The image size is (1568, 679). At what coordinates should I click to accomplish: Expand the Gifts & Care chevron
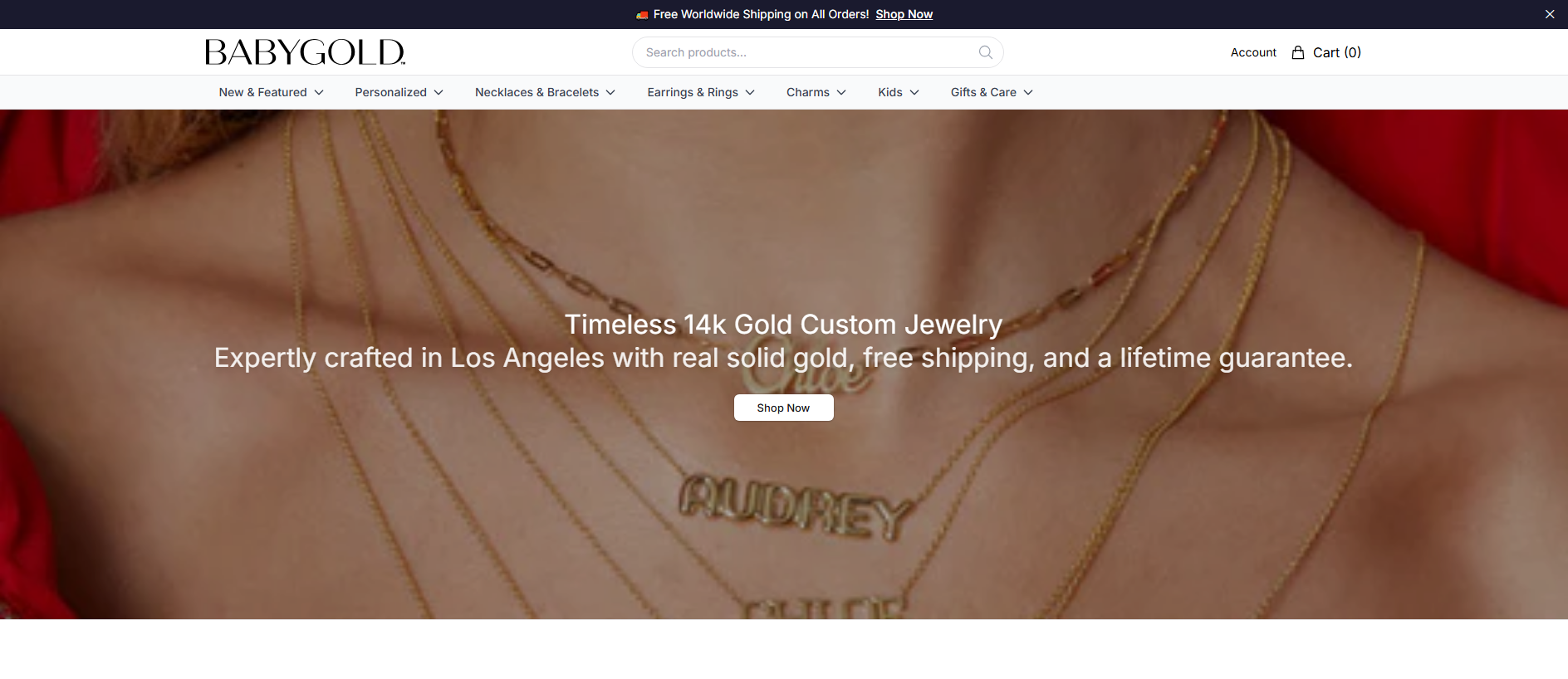tap(1028, 92)
